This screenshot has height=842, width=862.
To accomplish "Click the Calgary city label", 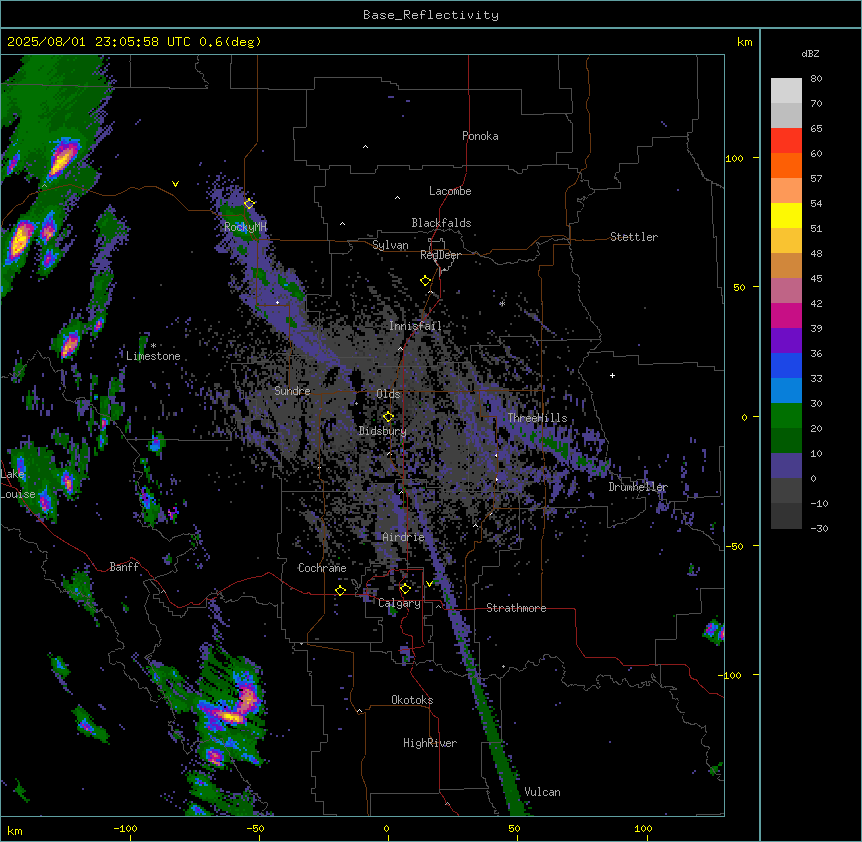I will click(x=399, y=603).
